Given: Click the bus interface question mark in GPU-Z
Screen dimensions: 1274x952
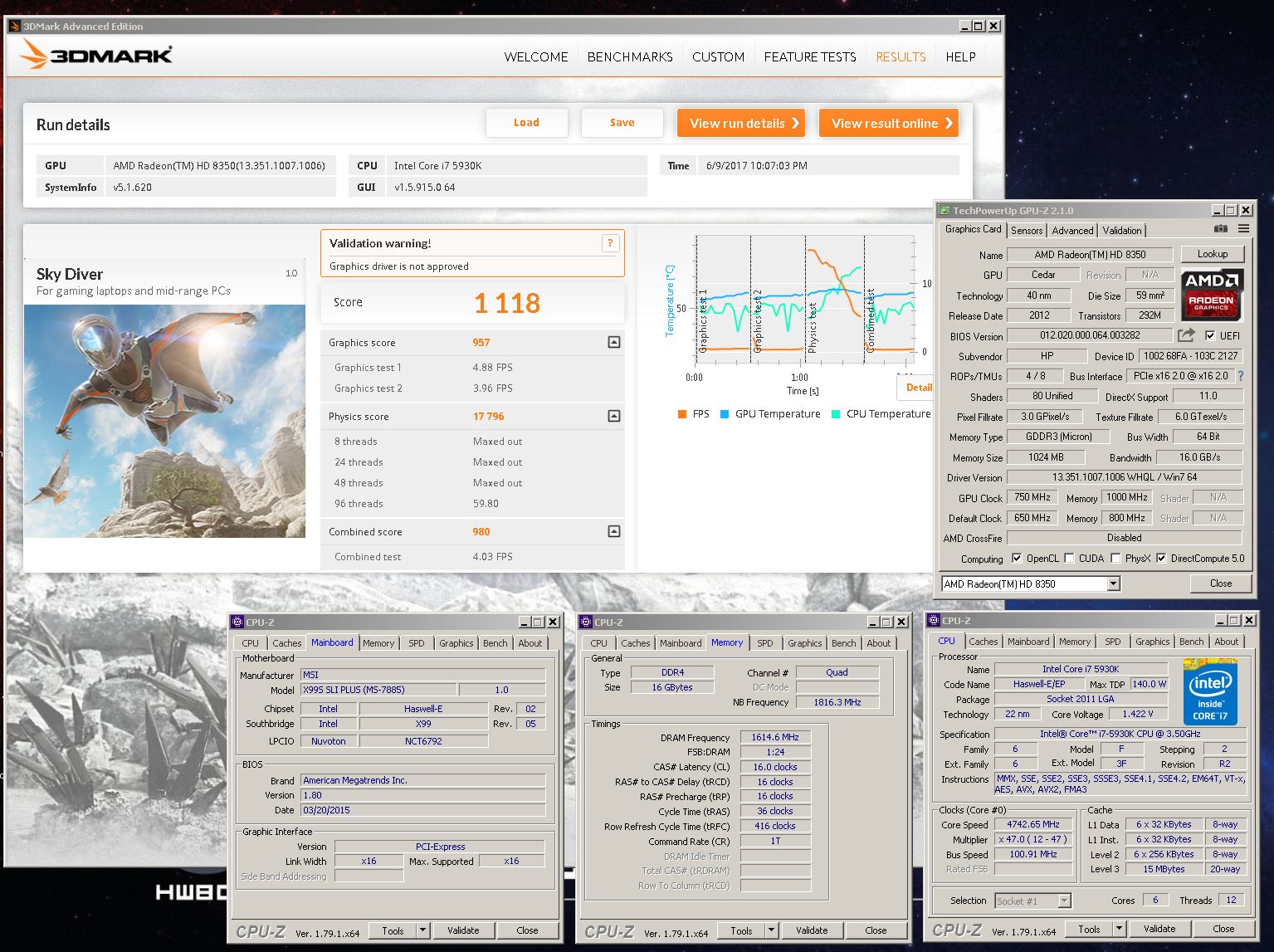Looking at the screenshot, I should (x=1241, y=376).
